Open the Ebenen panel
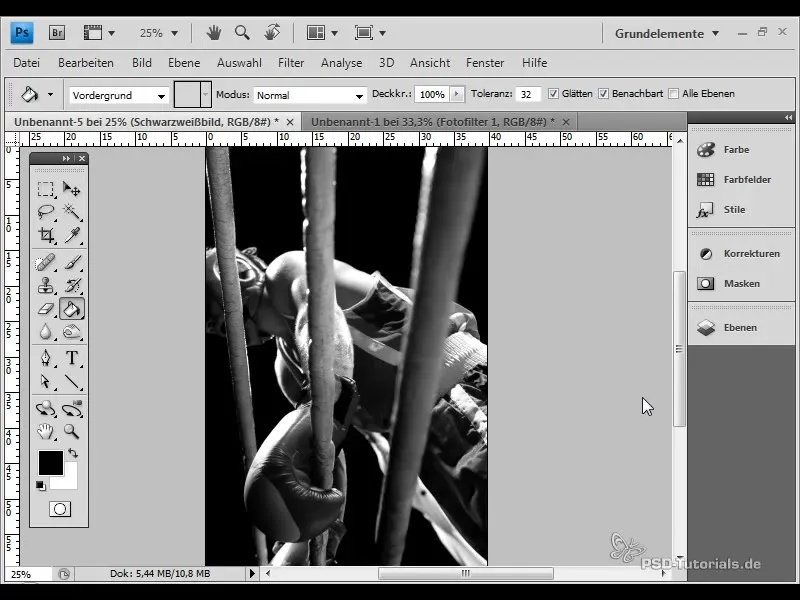Viewport: 800px width, 600px height. click(741, 328)
